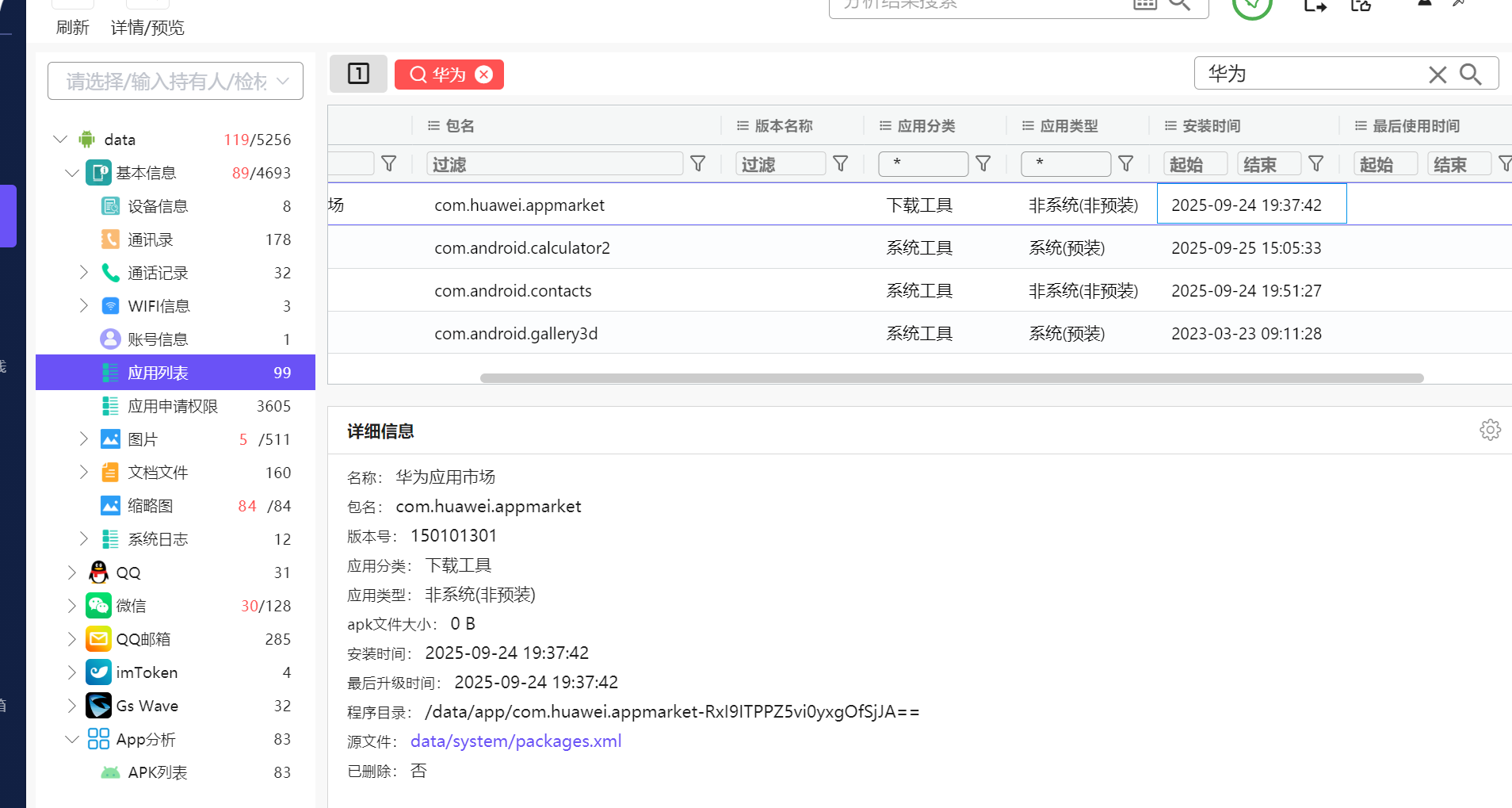This screenshot has height=808, width=1512.
Task: Set the 安装时间 起始 start date
Action: point(1196,164)
